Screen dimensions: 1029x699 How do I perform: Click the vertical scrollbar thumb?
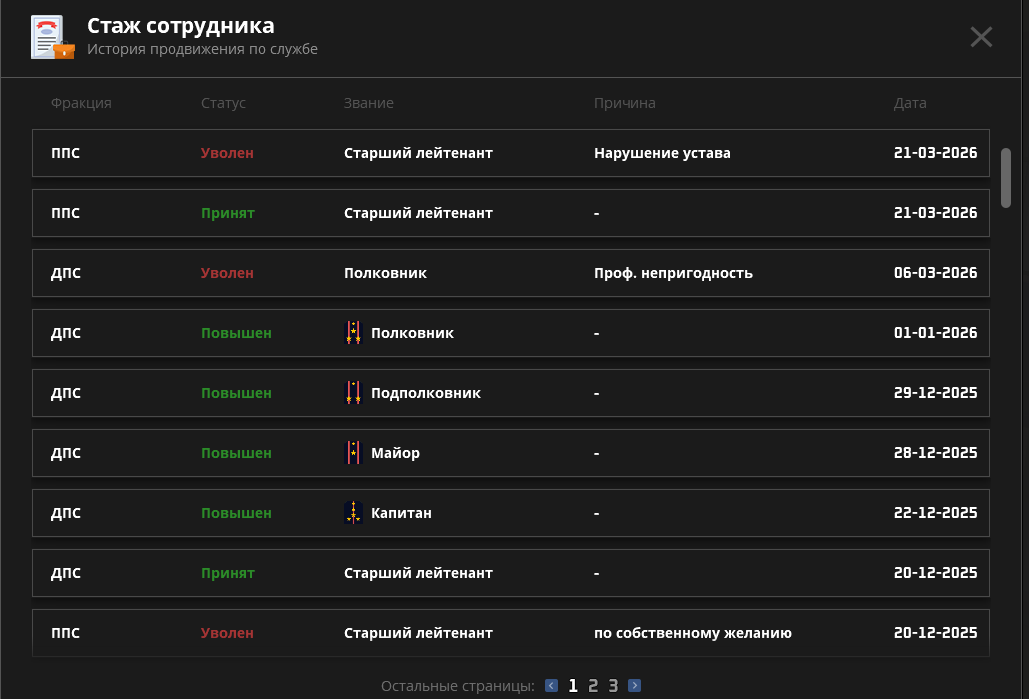pyautogui.click(x=1005, y=178)
